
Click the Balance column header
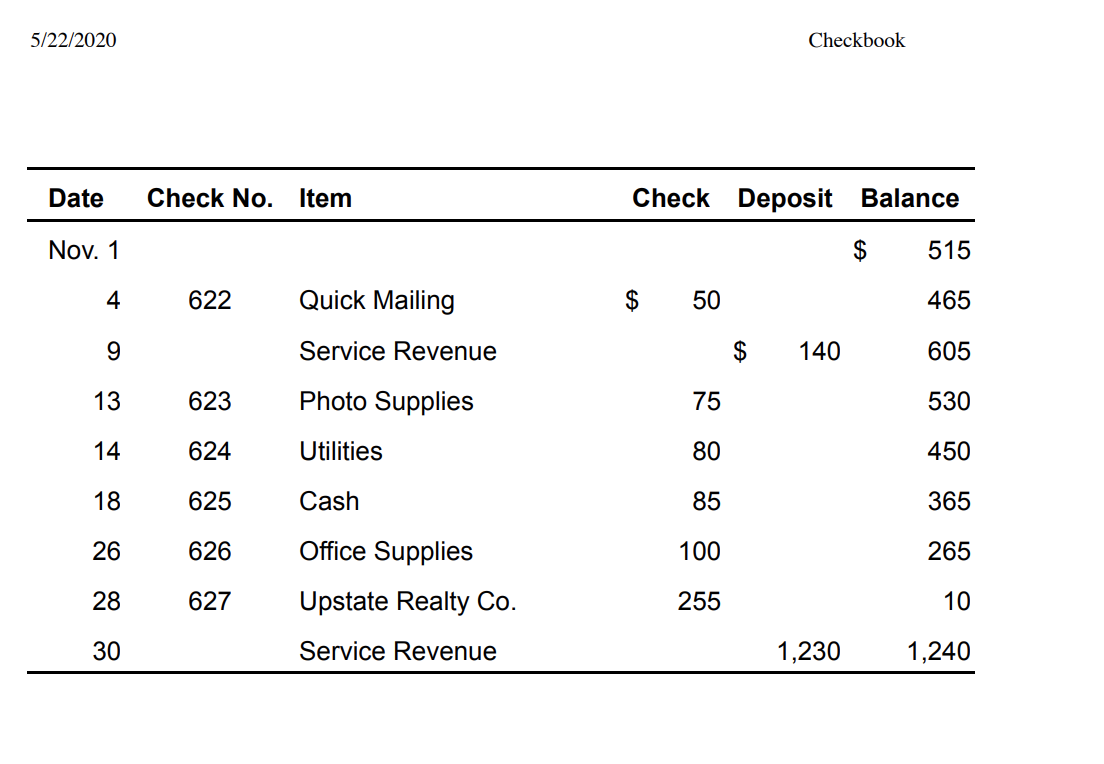tap(909, 198)
